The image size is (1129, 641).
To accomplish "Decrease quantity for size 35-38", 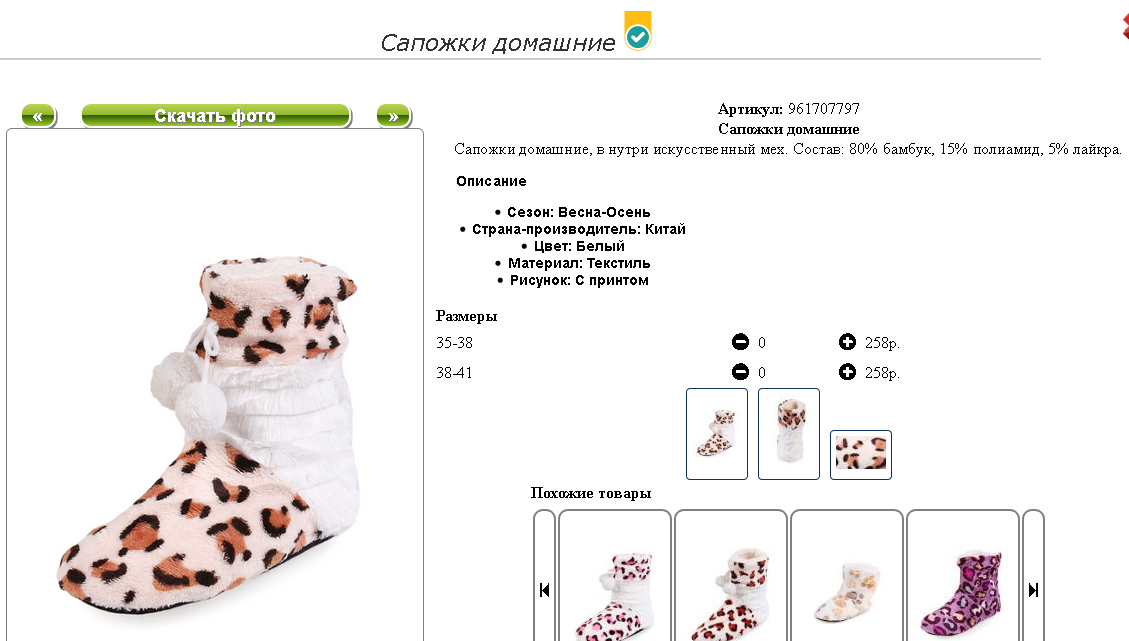I will coord(740,342).
